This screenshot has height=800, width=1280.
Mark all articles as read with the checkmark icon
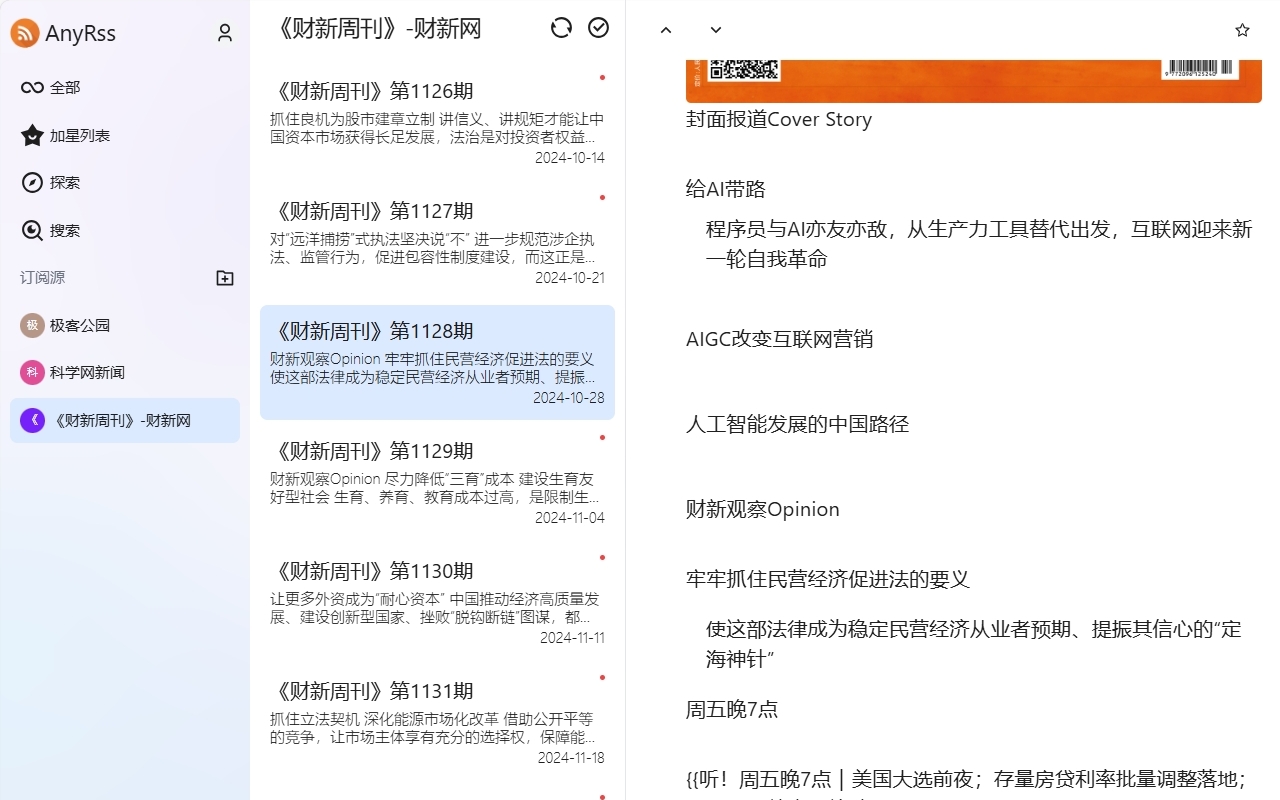(598, 28)
